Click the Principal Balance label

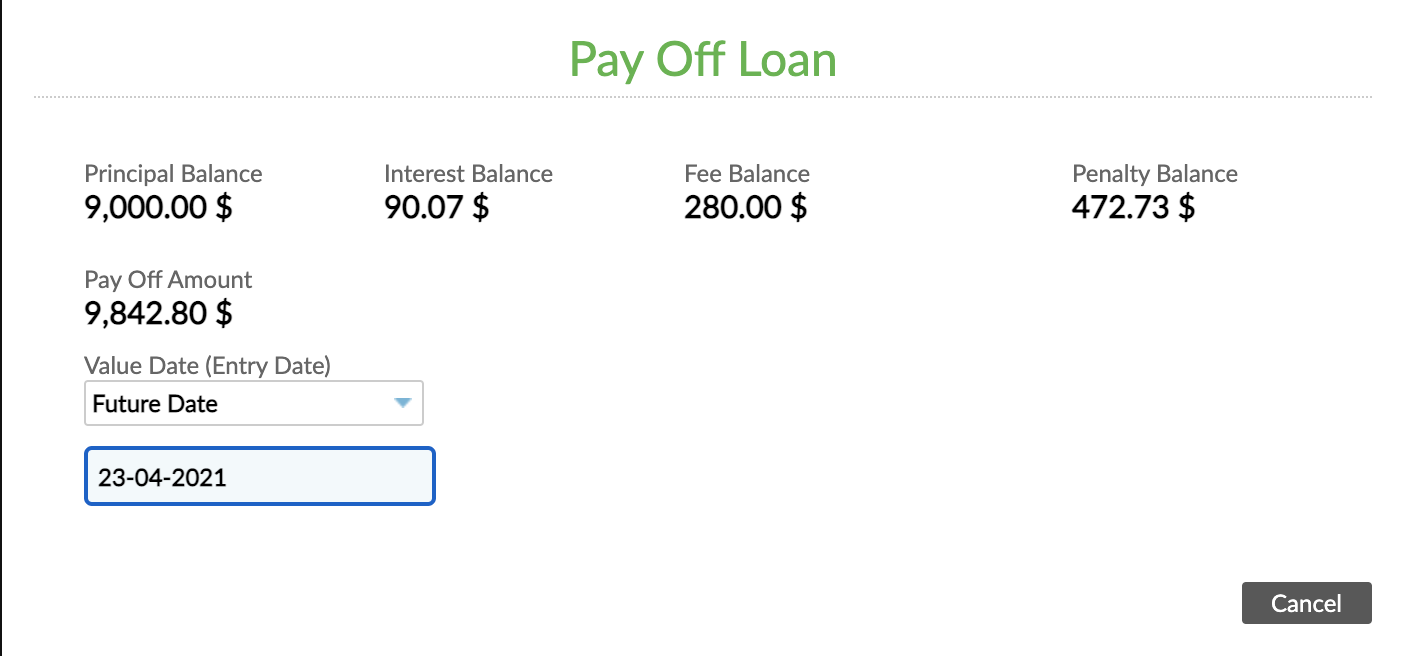(x=173, y=173)
